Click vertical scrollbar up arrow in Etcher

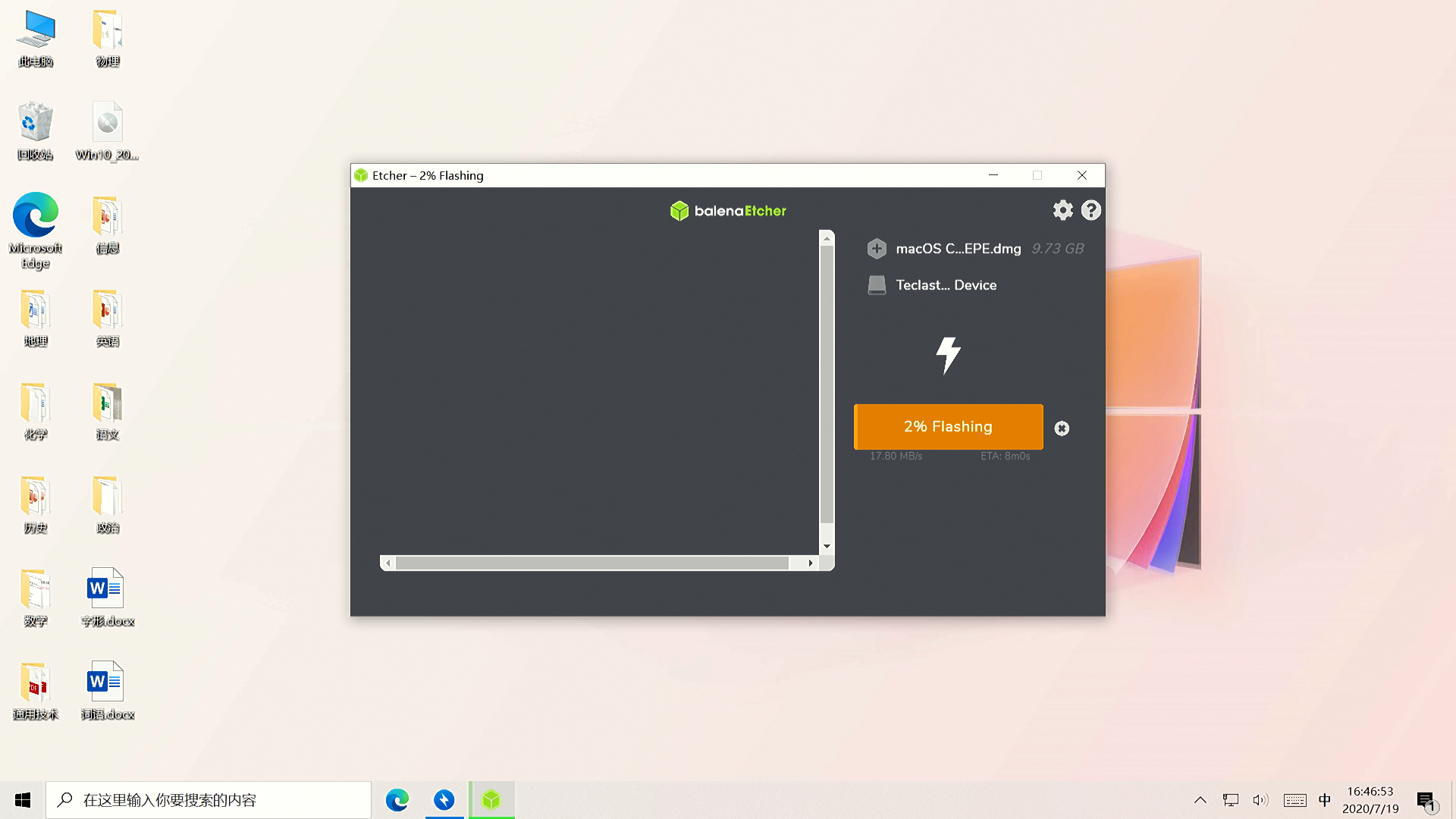pyautogui.click(x=827, y=238)
